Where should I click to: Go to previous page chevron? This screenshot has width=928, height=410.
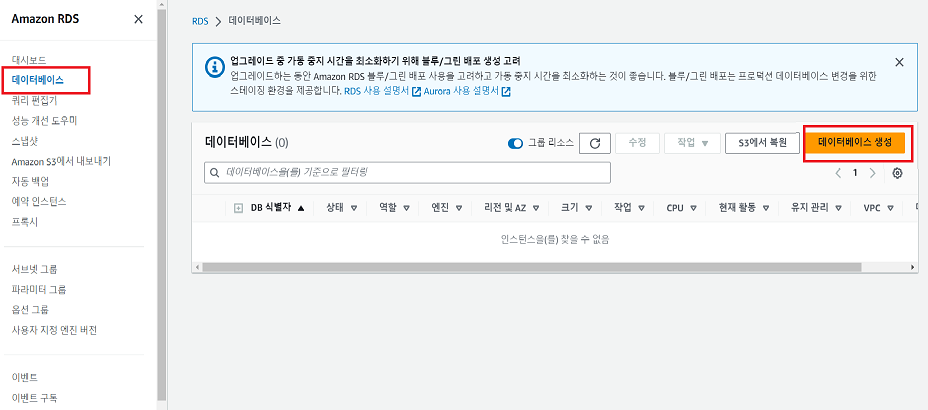[x=838, y=173]
